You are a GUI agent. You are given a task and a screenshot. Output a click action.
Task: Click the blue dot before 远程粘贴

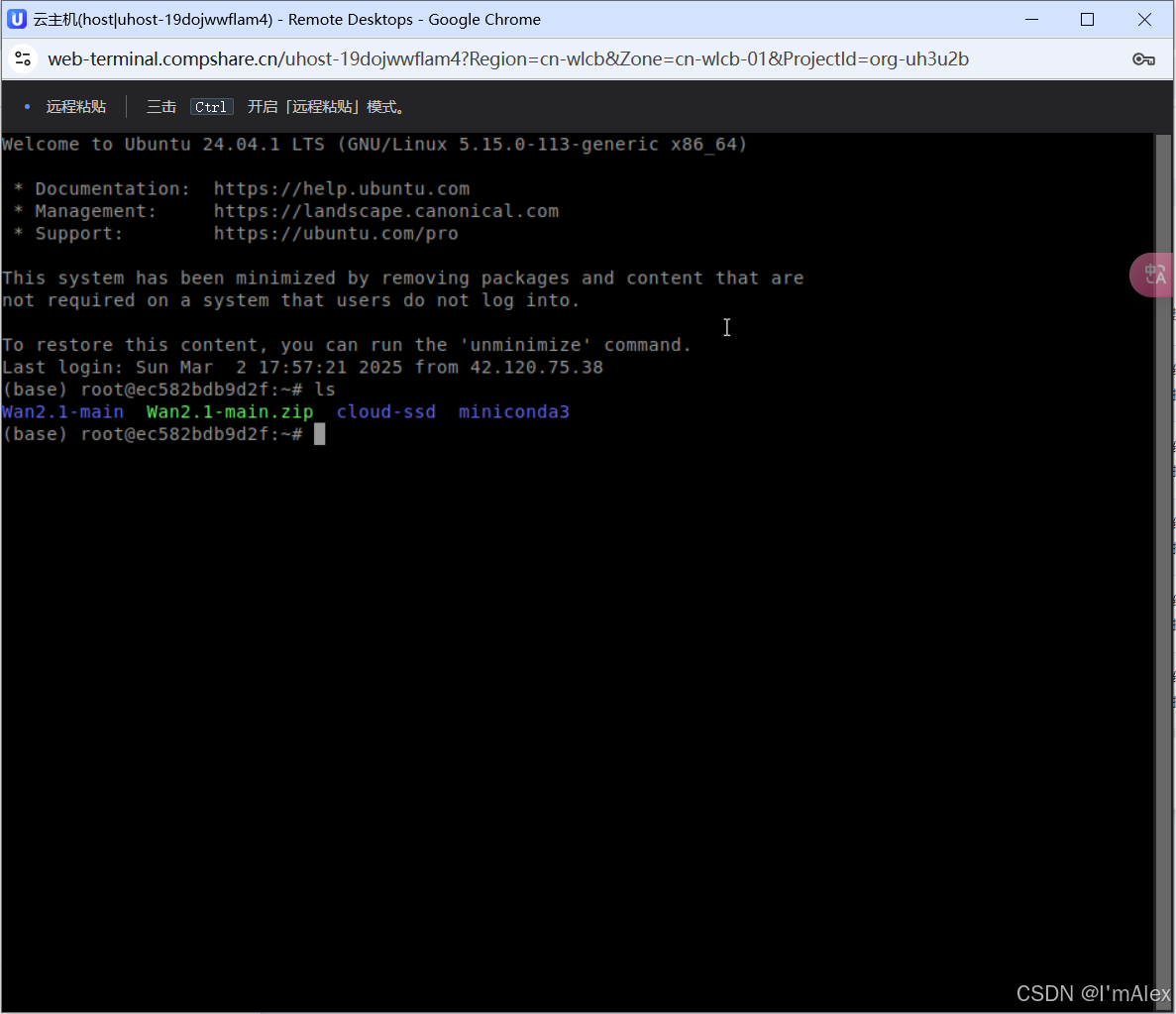click(x=26, y=107)
